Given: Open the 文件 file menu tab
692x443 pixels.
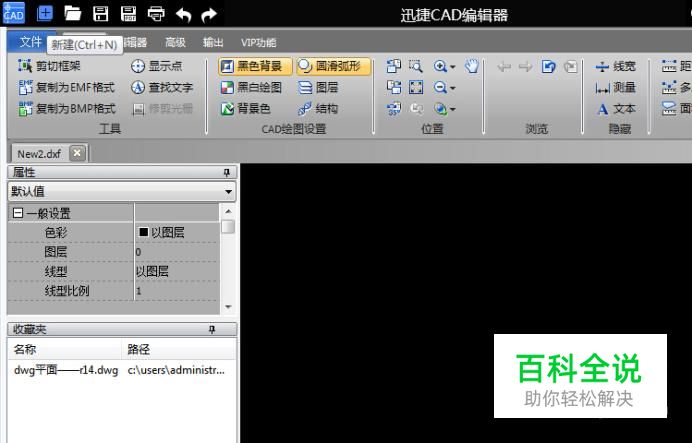Looking at the screenshot, I should pyautogui.click(x=31, y=42).
